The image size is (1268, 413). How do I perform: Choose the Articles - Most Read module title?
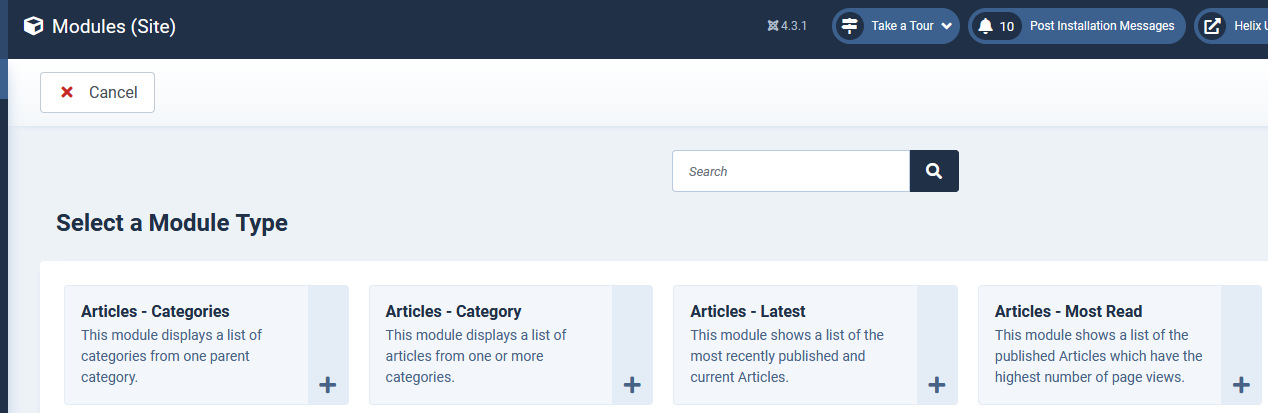(1068, 311)
